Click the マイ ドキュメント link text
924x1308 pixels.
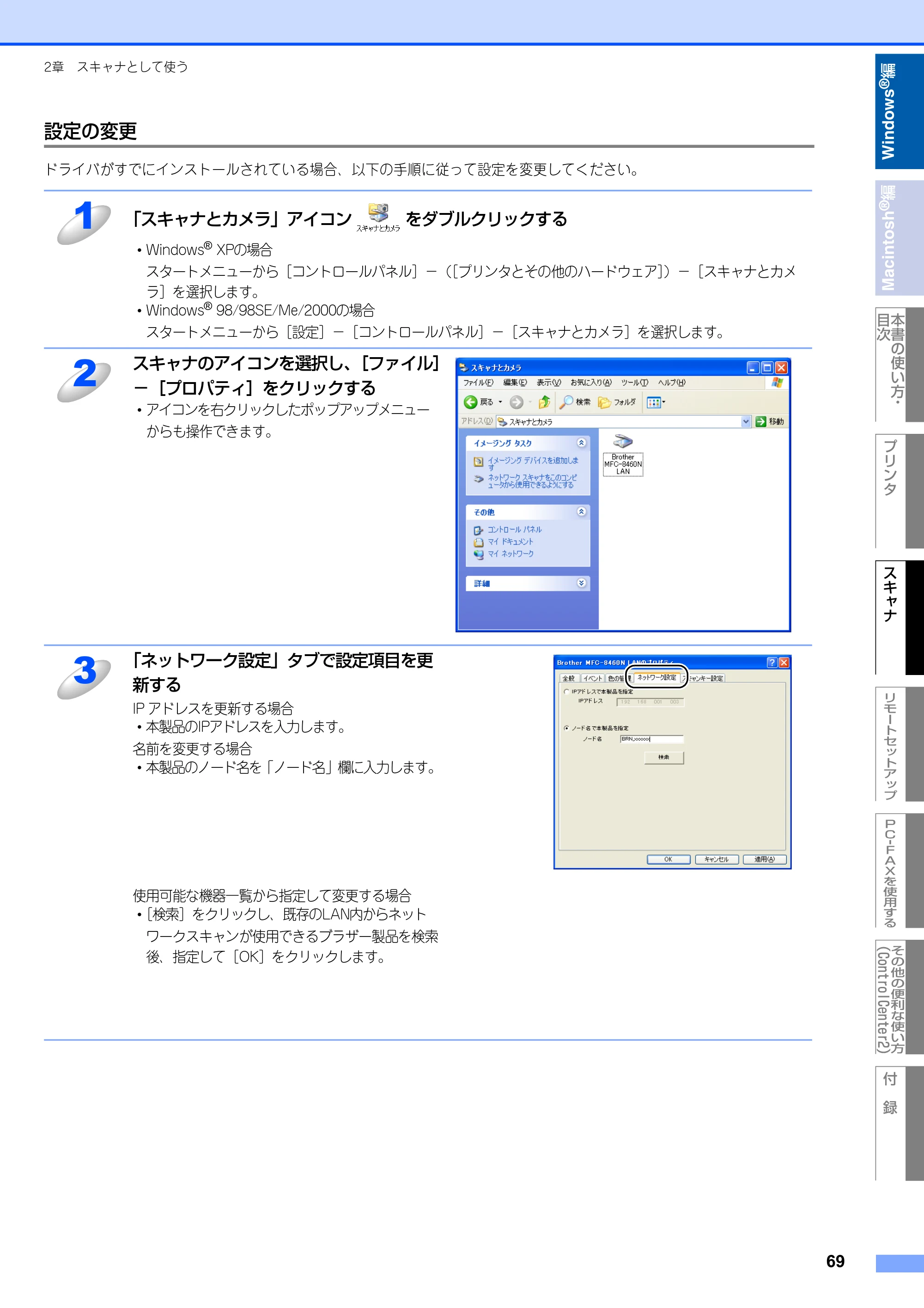coord(511,542)
